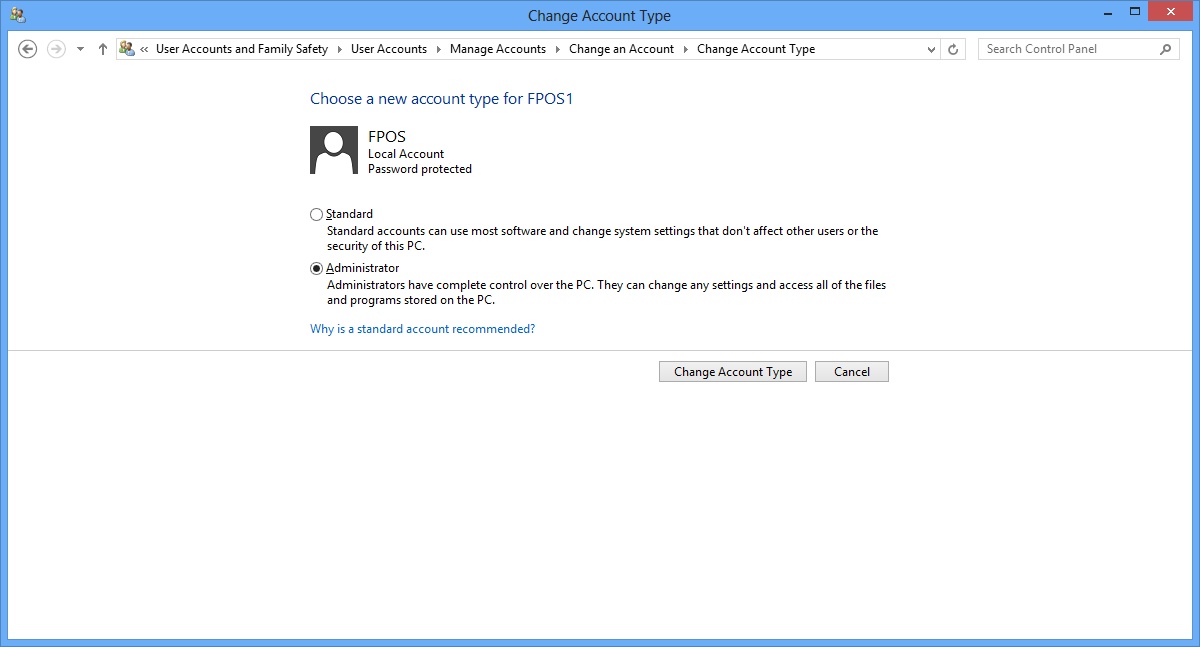Select the Standard account radio button
The height and width of the screenshot is (647, 1200).
tap(317, 214)
